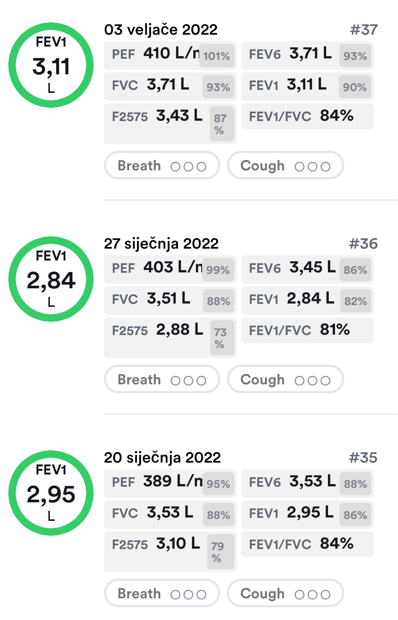The height and width of the screenshot is (620, 398).
Task: Open the 03 veljače 2022 entry title
Action: (161, 30)
